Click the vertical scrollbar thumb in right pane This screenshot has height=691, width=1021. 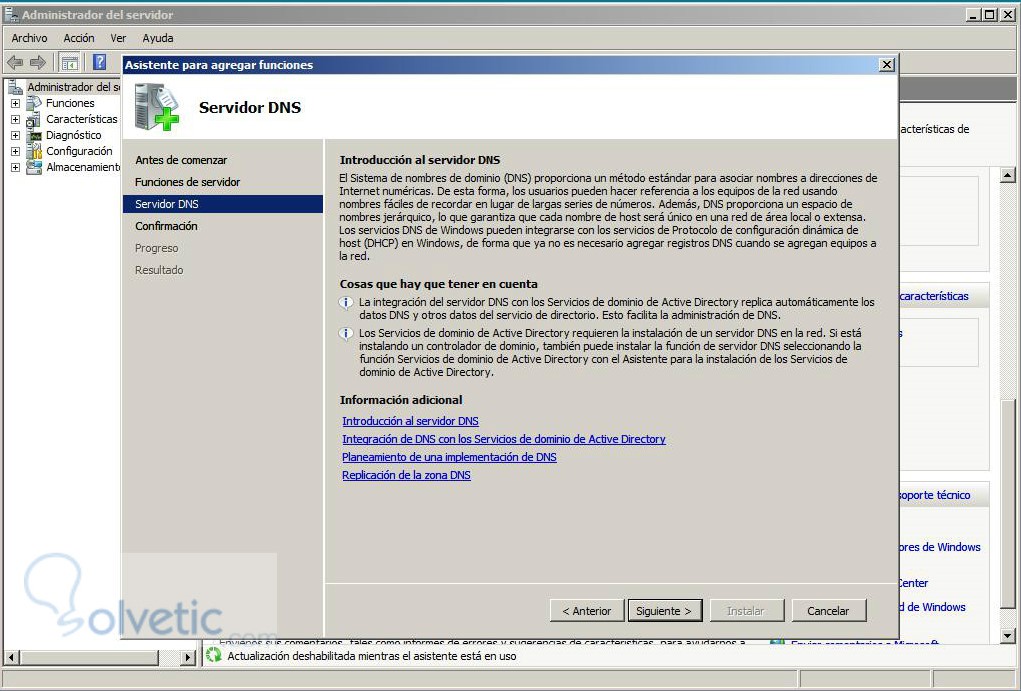[1007, 503]
